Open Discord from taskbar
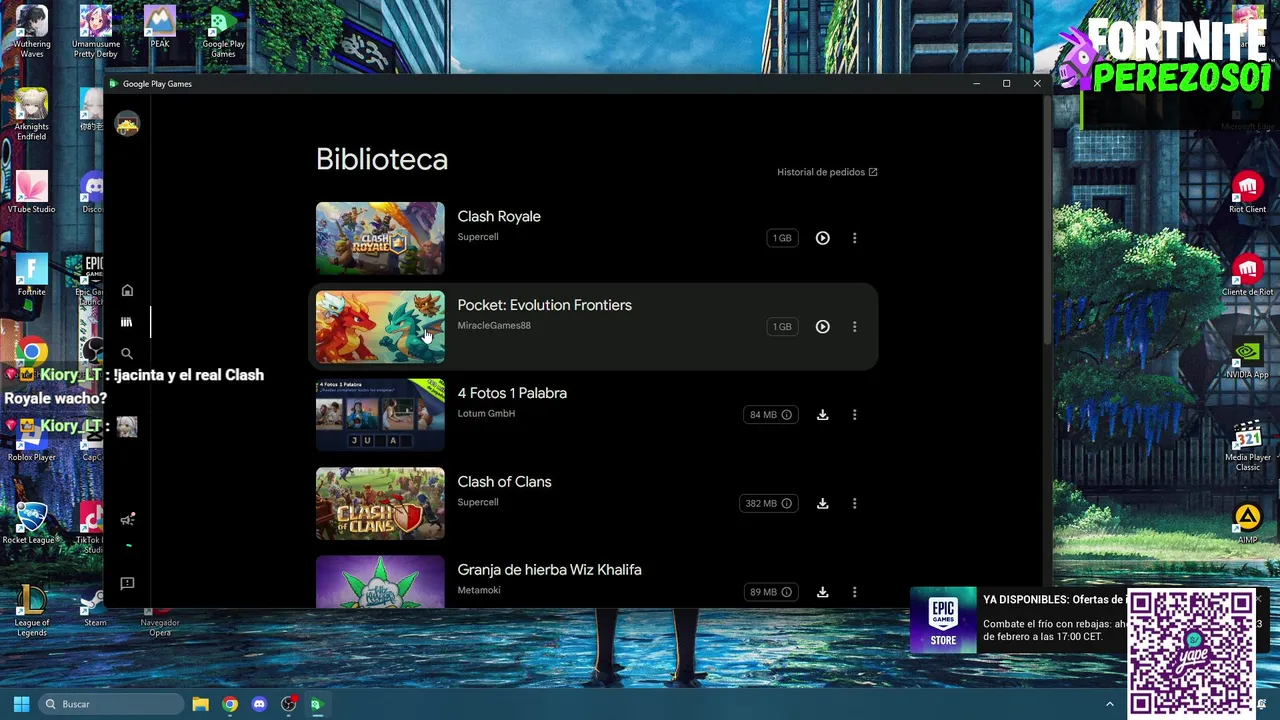Viewport: 1280px width, 720px height. [x=259, y=704]
